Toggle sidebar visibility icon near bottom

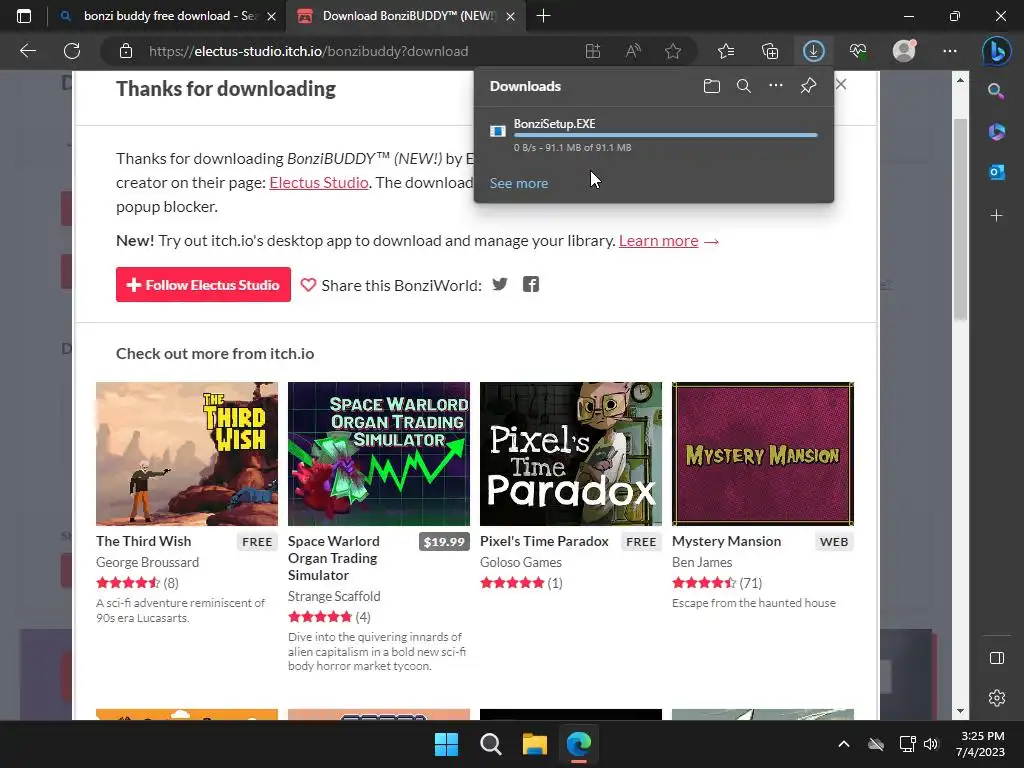click(x=997, y=658)
